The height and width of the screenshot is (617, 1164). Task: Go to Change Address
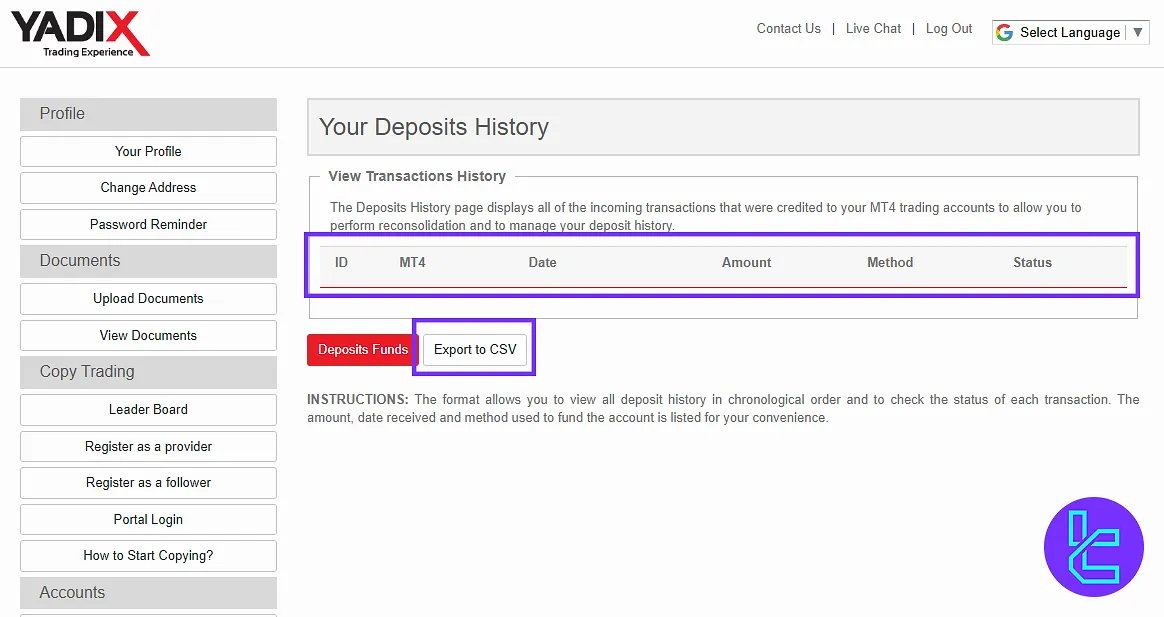pyautogui.click(x=148, y=188)
